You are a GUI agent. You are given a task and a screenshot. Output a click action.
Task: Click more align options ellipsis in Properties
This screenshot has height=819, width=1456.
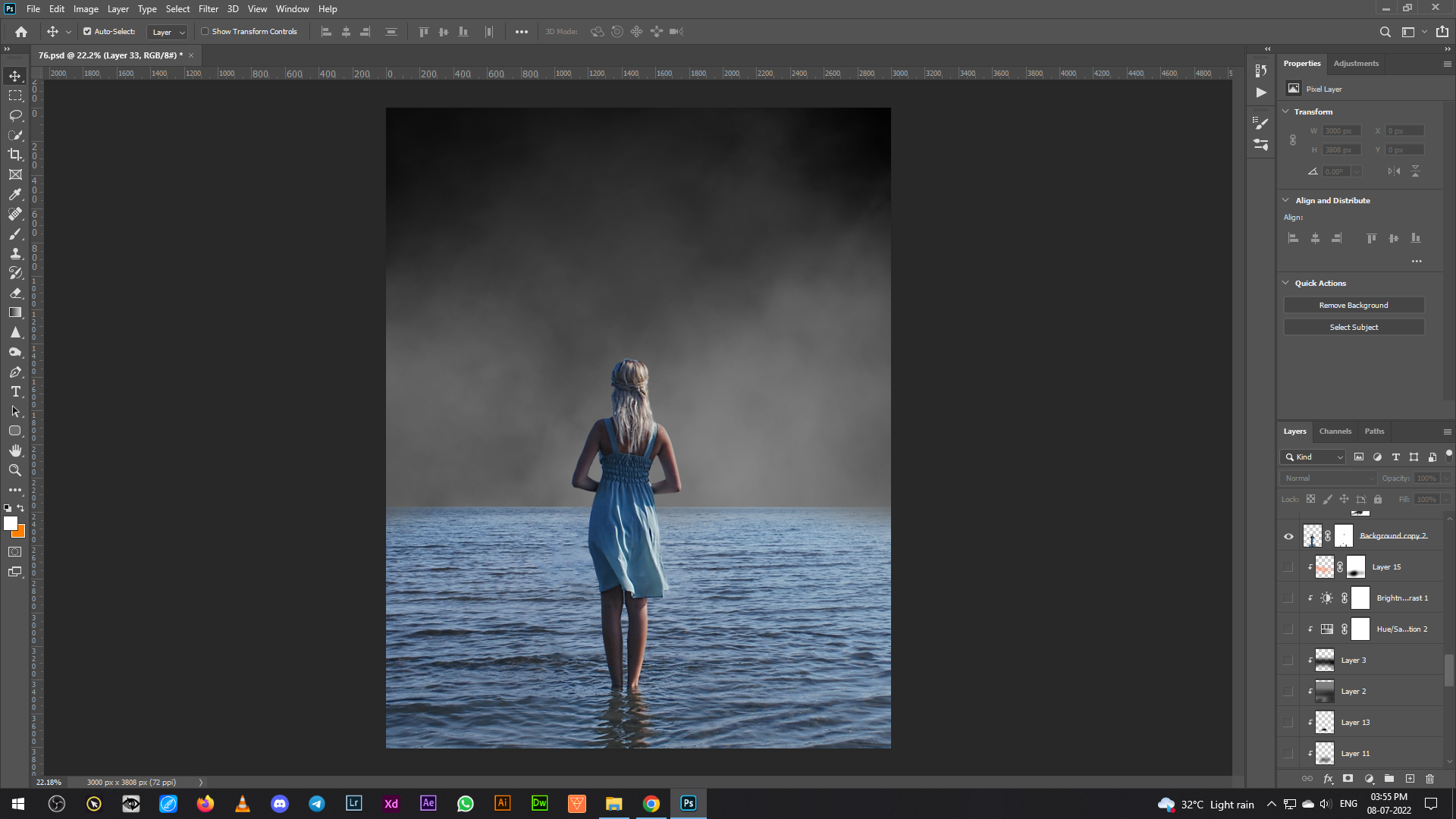tap(1417, 262)
